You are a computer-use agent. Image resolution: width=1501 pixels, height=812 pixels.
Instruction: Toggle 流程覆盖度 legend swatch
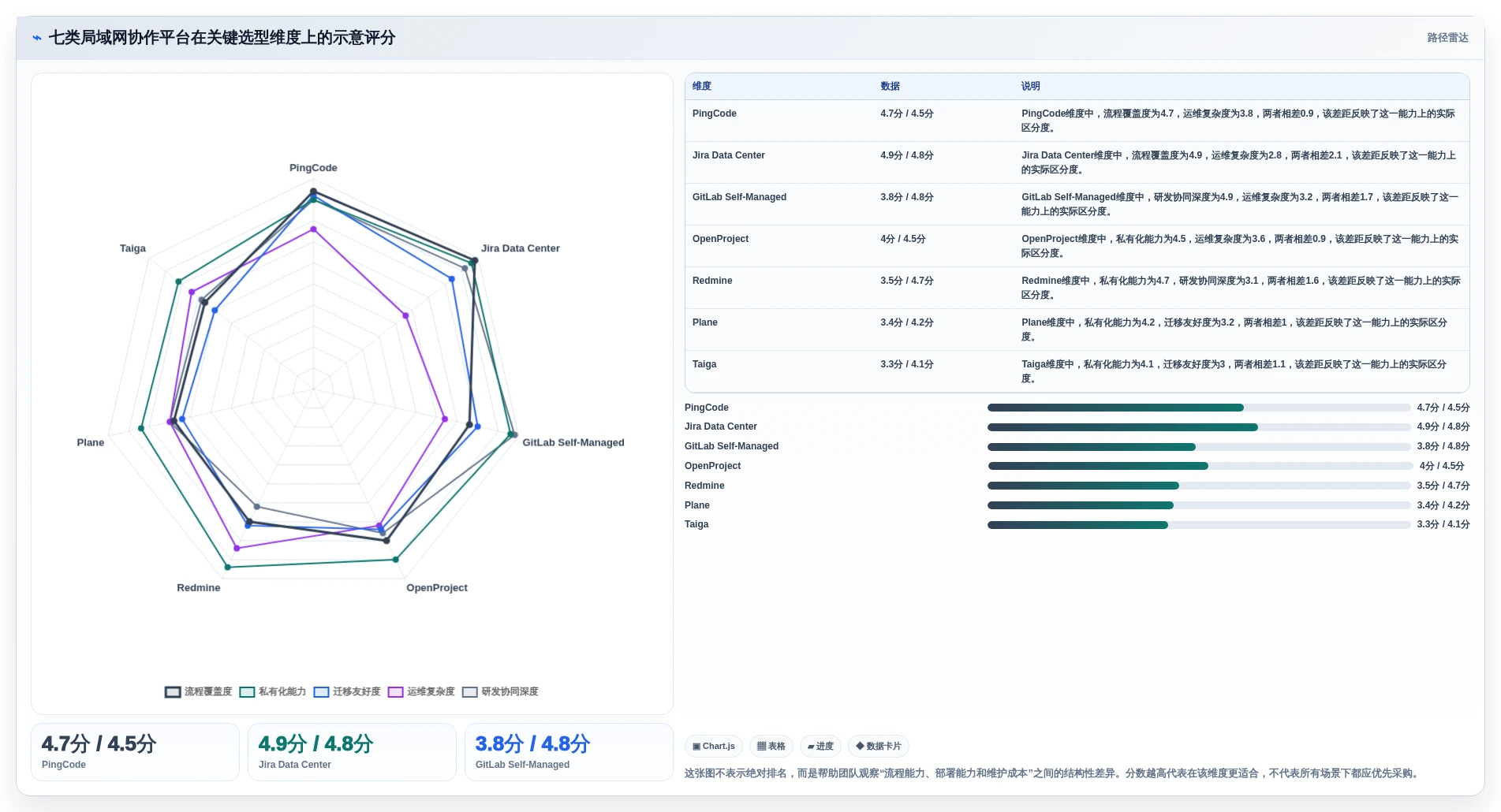tap(173, 691)
